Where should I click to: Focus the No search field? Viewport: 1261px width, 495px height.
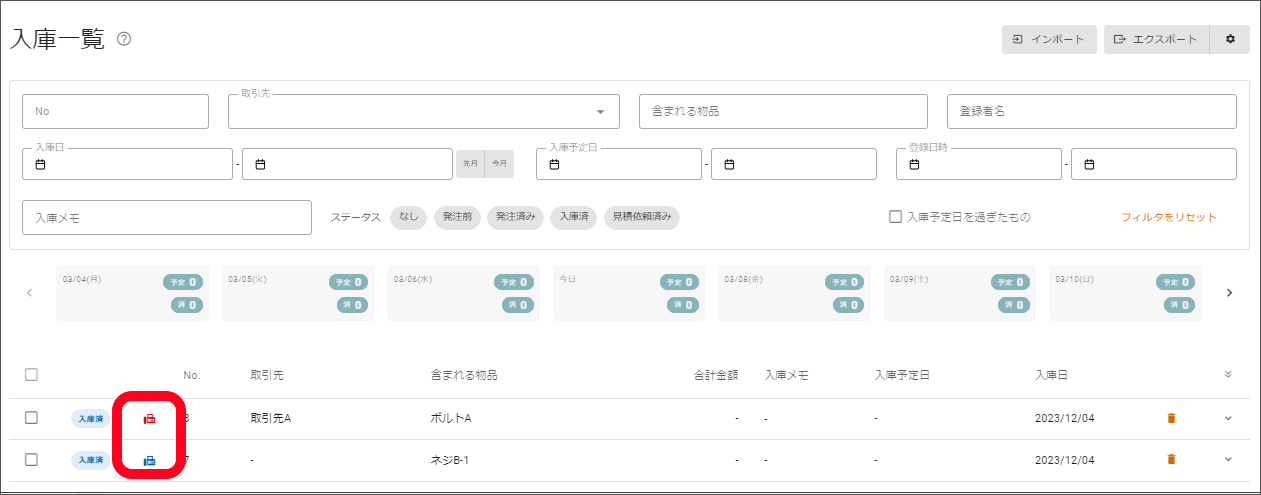coord(115,111)
